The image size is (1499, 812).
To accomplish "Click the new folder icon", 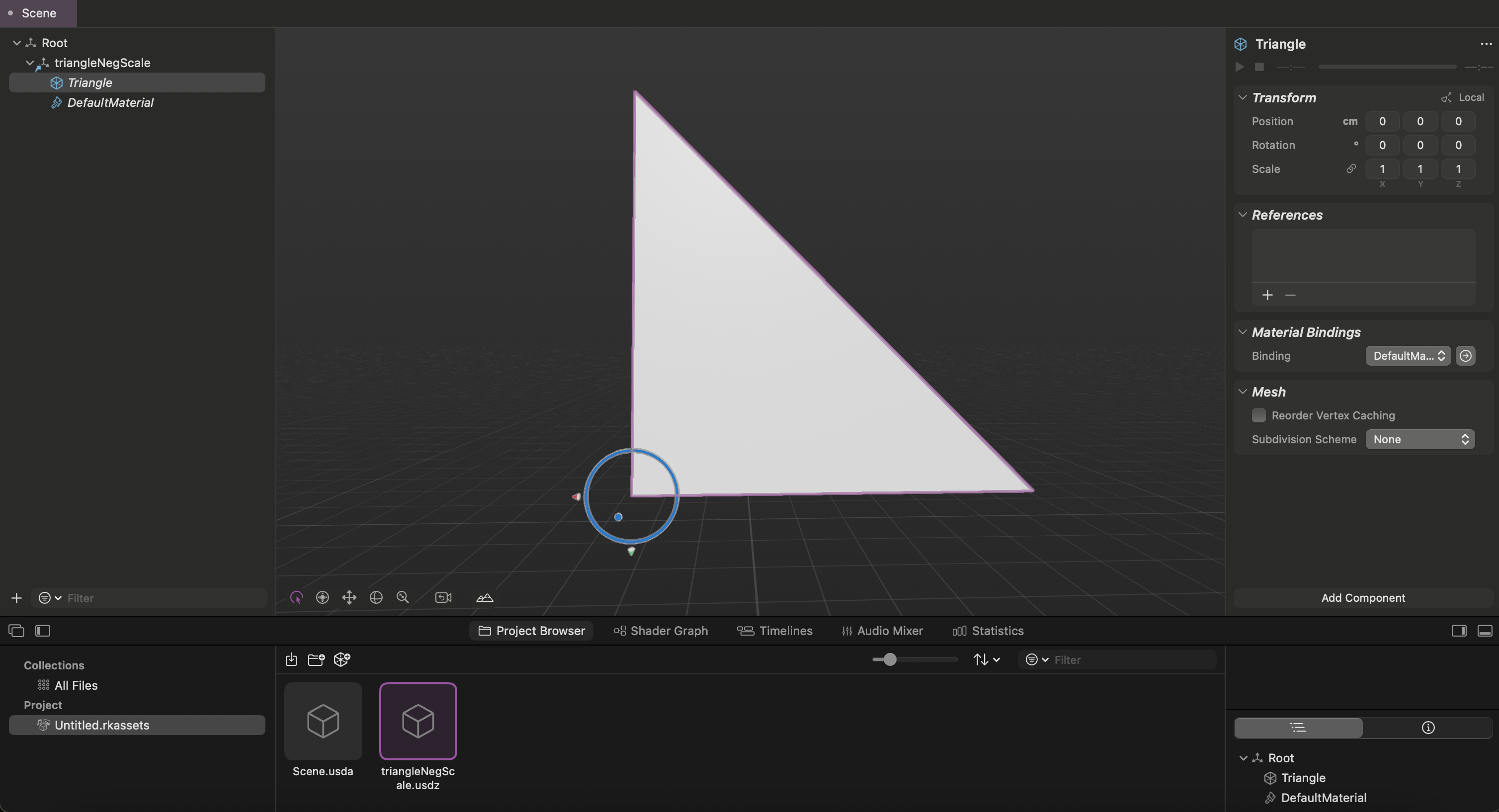I will (316, 659).
